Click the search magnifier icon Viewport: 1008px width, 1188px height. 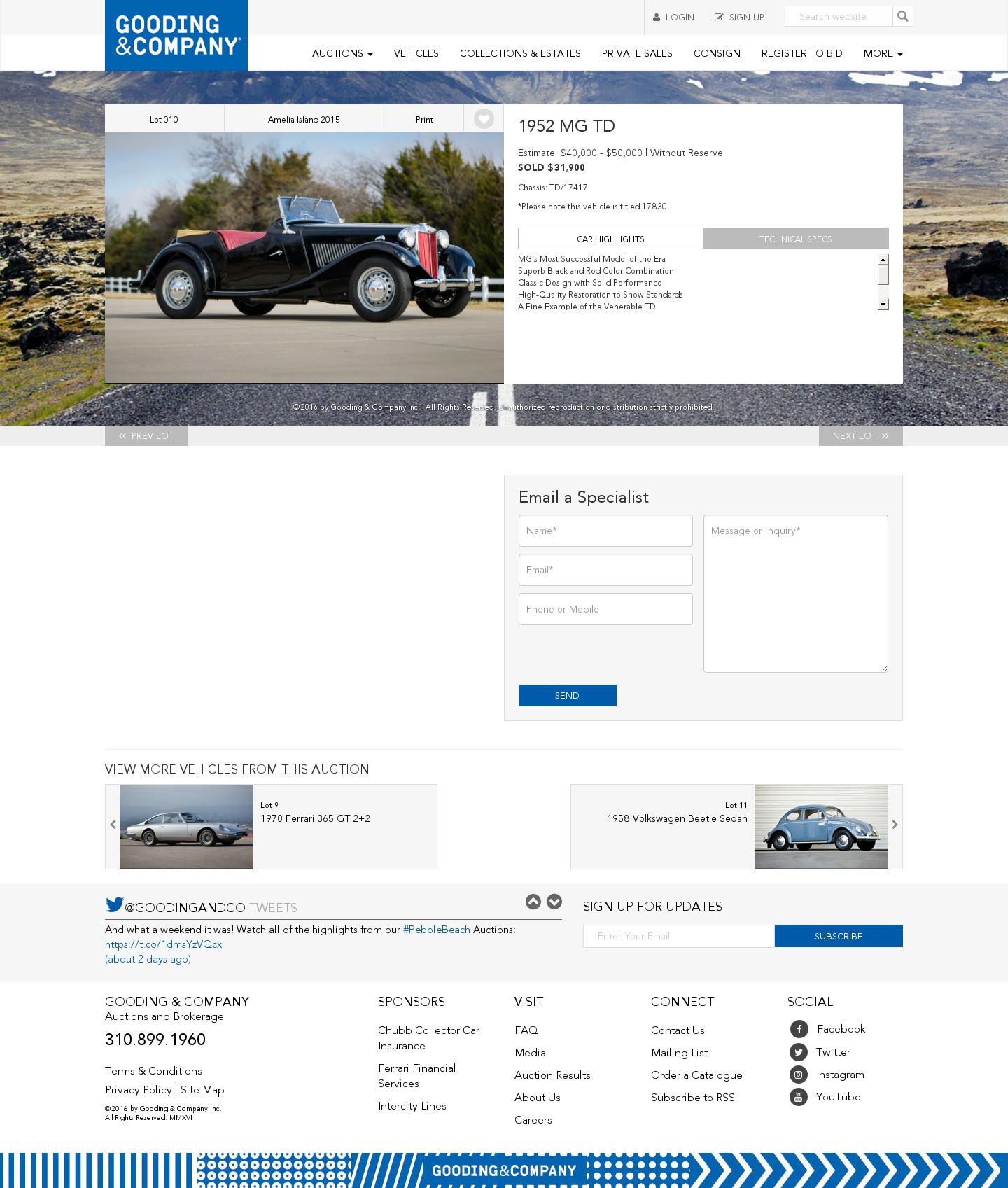pyautogui.click(x=903, y=16)
